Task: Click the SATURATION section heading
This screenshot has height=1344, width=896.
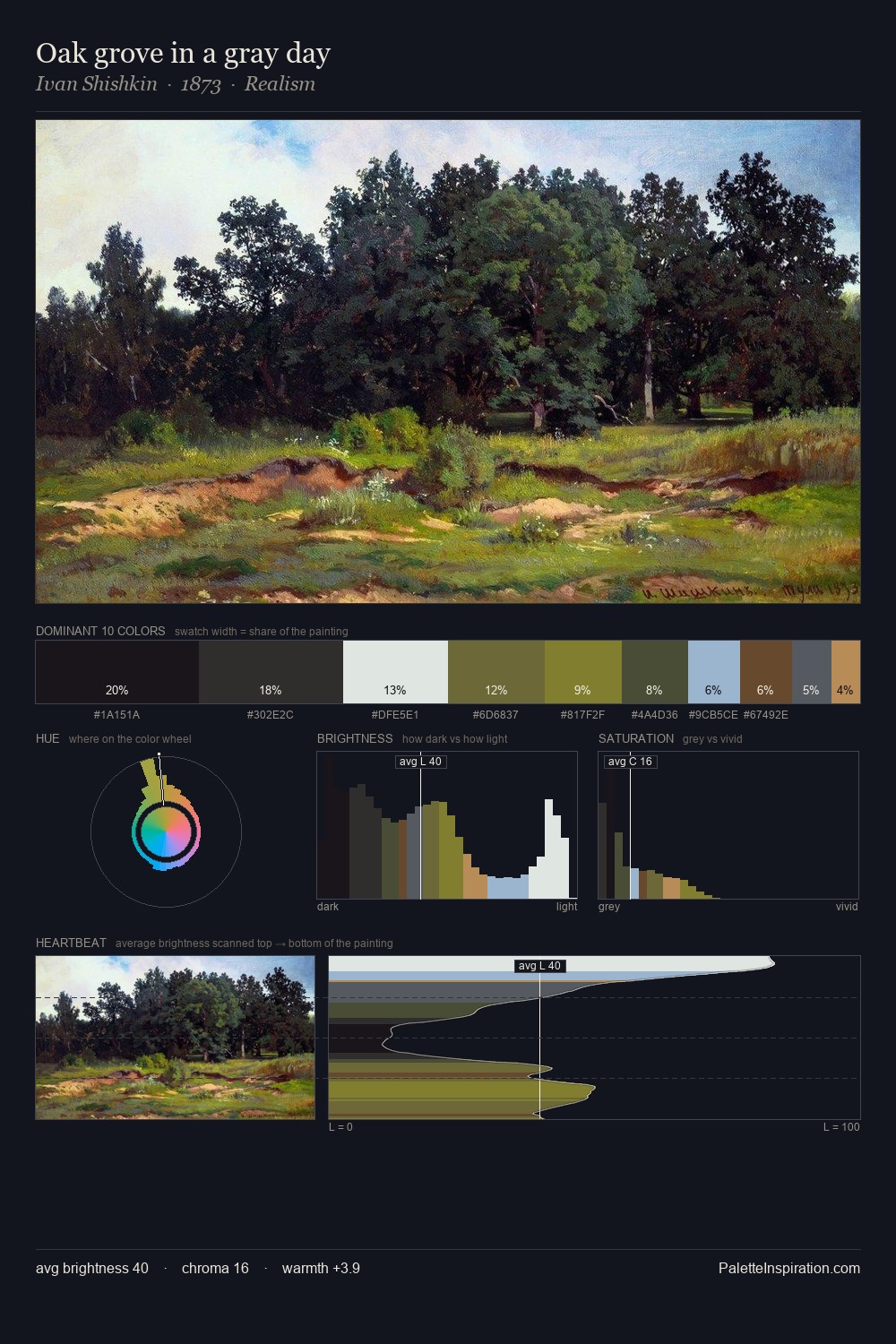Action: click(636, 738)
